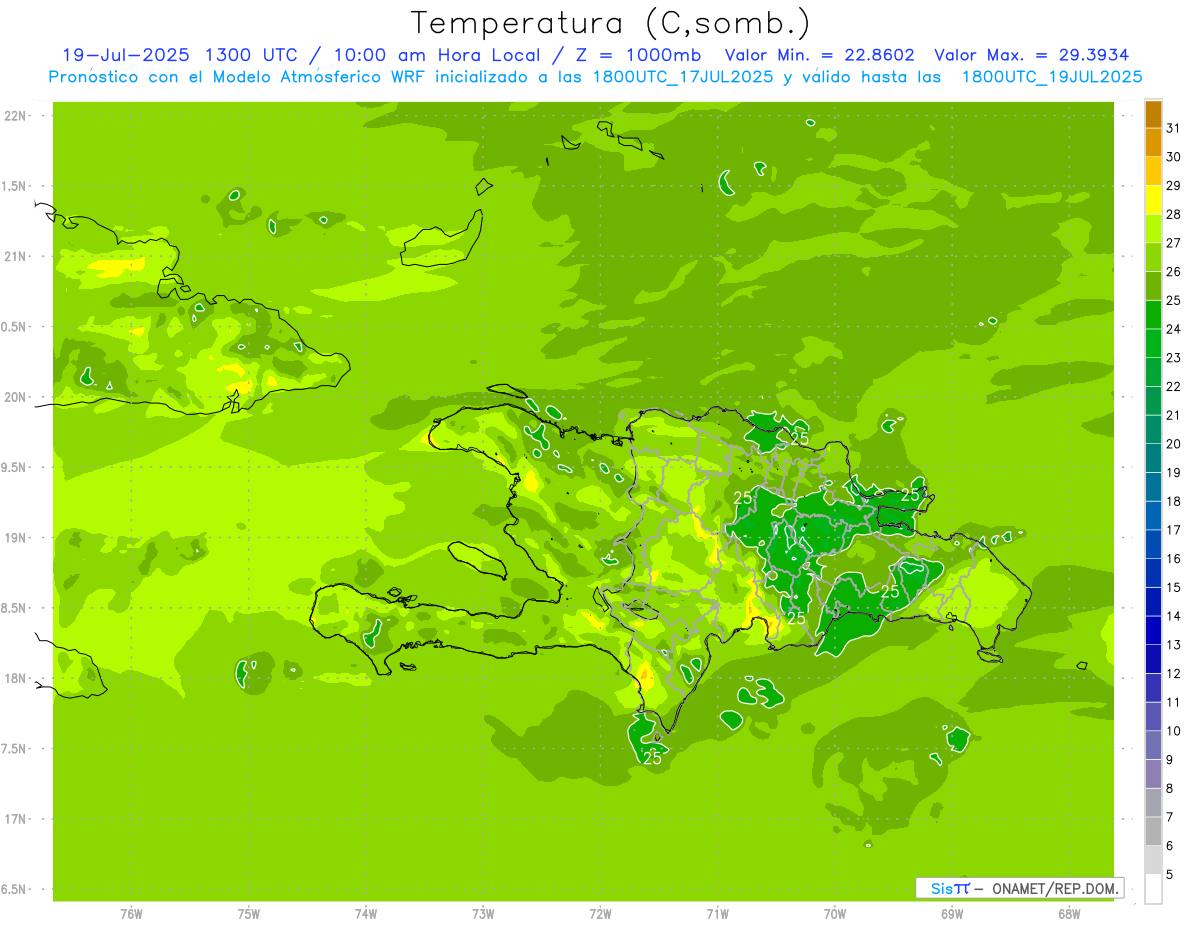Viewport: 1200px width, 927px height.
Task: Click the 21N latitude axis label
Action: (16, 256)
